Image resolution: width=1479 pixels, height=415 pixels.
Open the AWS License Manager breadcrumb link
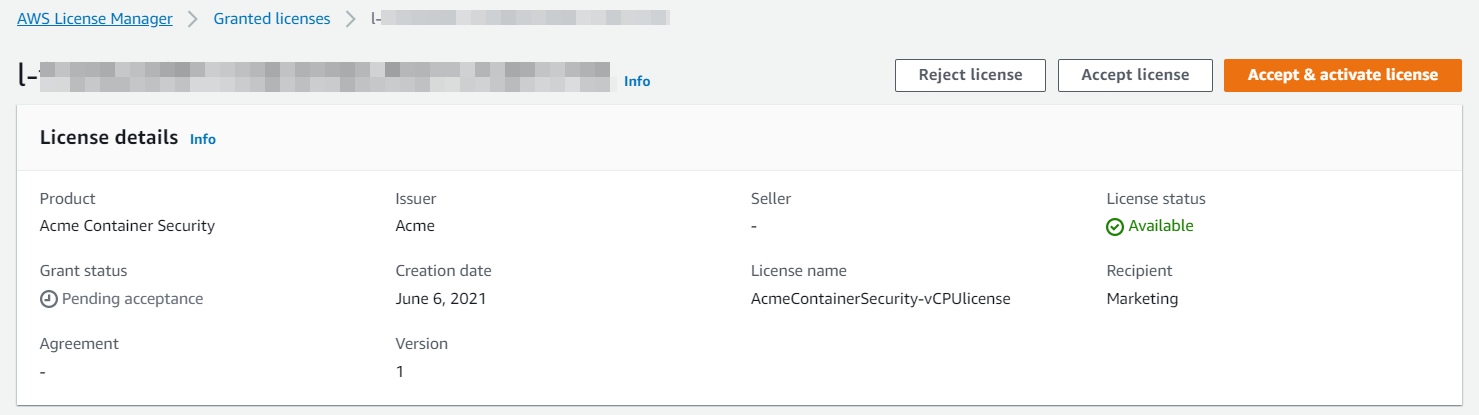click(x=95, y=18)
